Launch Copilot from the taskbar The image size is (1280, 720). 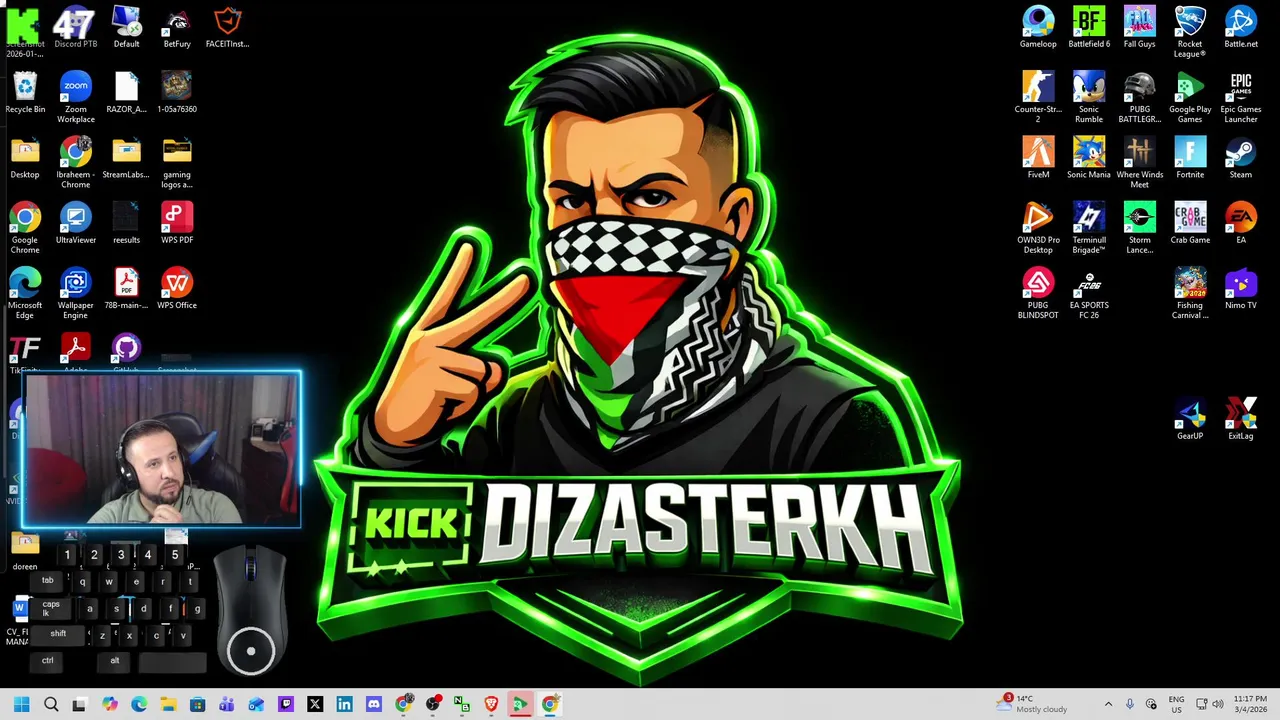110,704
